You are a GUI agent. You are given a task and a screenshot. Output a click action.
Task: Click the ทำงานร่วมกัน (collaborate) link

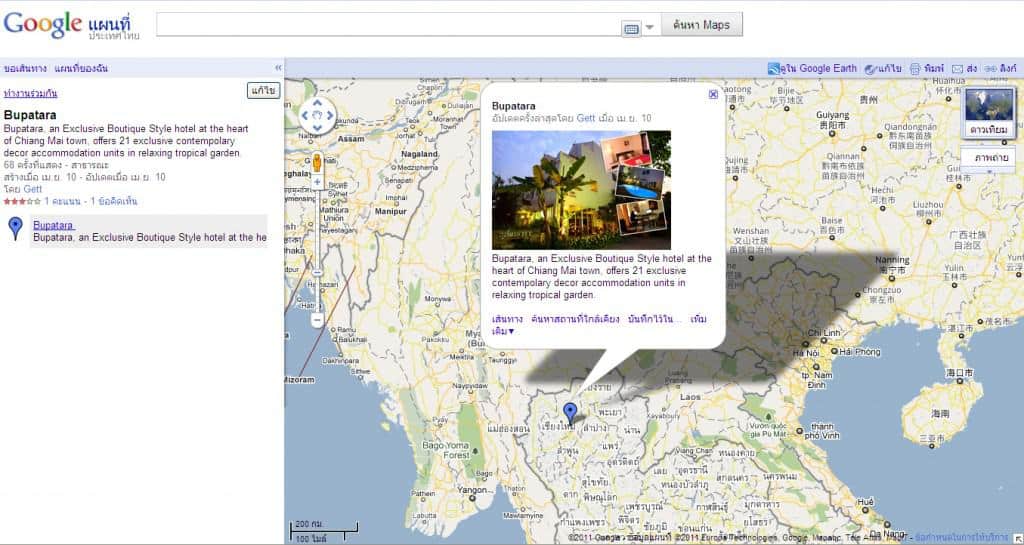click(x=30, y=93)
